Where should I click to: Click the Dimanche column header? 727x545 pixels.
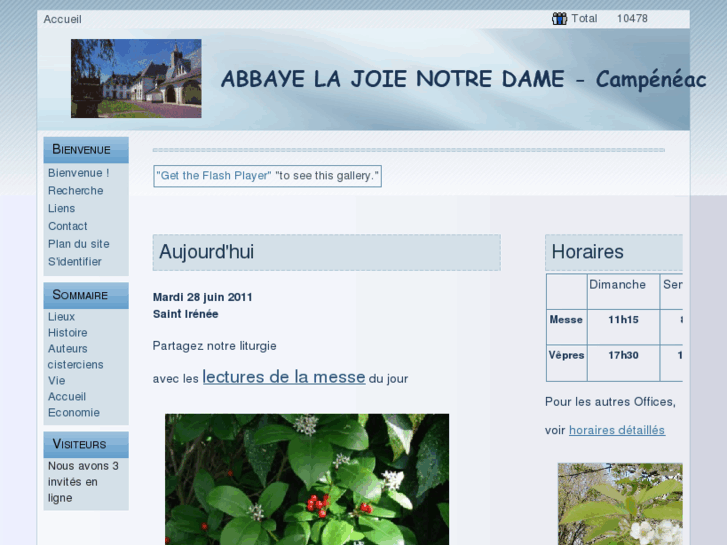(x=623, y=291)
